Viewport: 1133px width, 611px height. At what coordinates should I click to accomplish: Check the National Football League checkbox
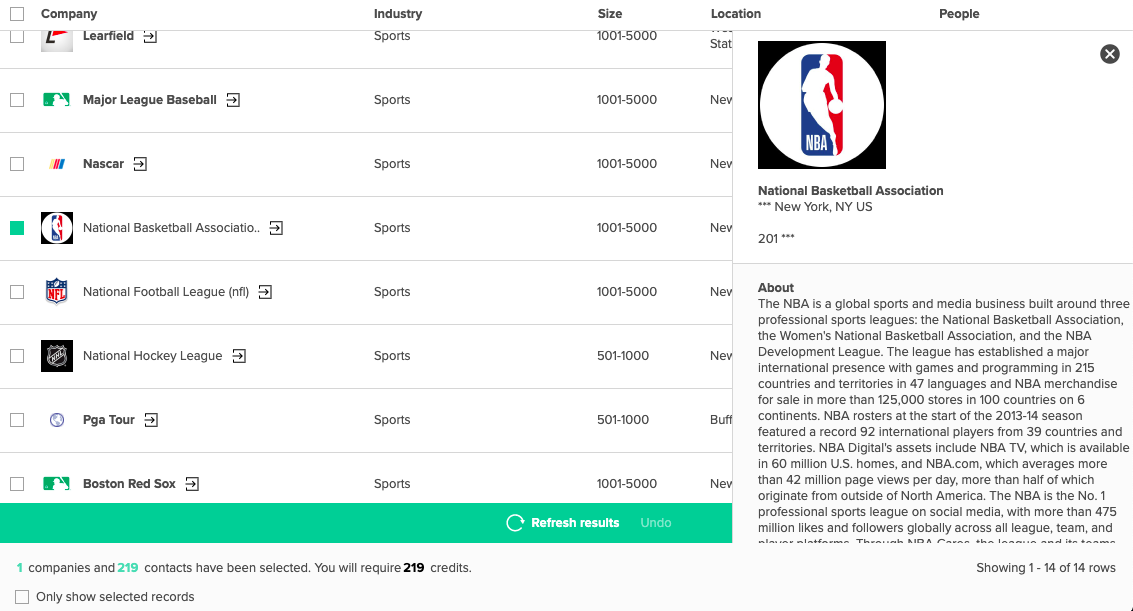17,292
